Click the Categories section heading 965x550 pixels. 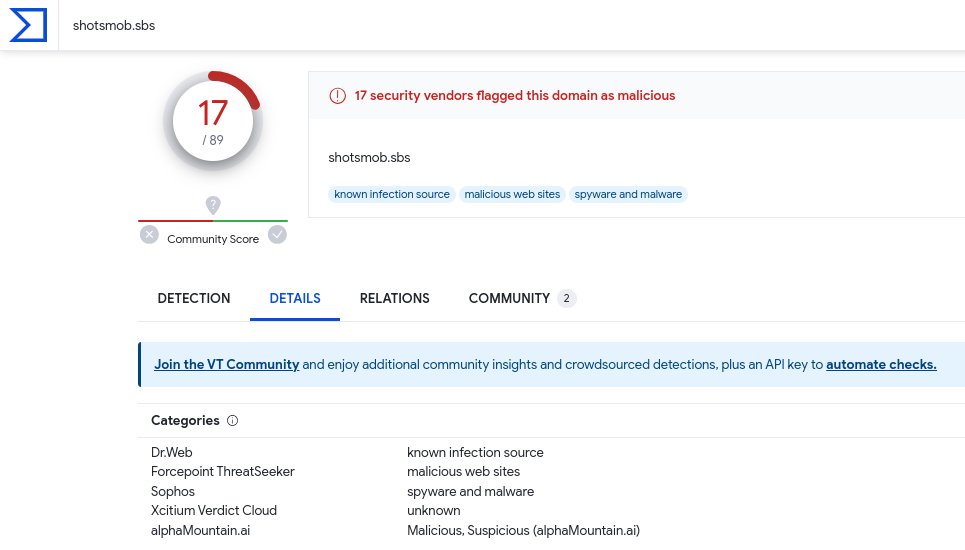pyautogui.click(x=185, y=421)
